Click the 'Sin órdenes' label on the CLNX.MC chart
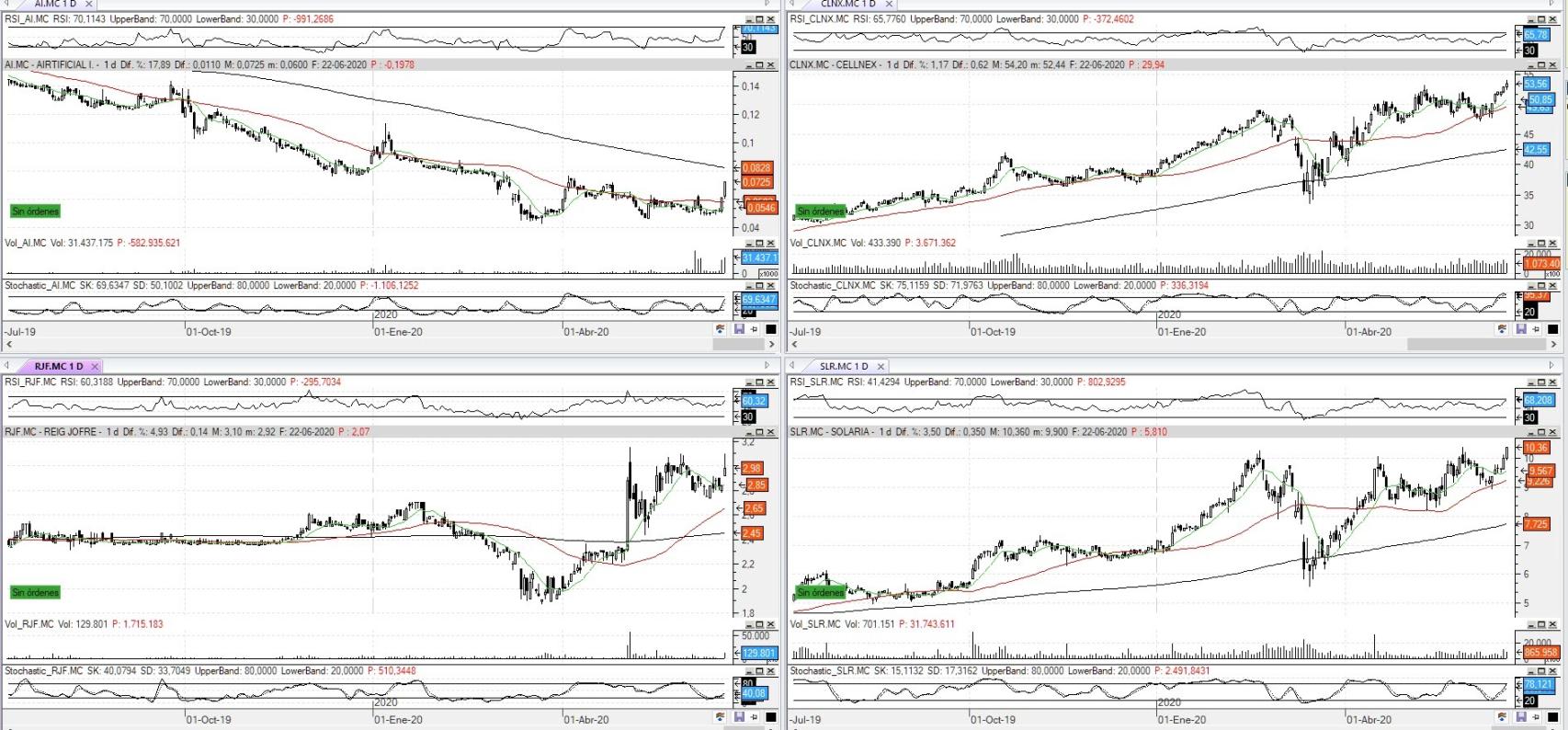 click(821, 211)
